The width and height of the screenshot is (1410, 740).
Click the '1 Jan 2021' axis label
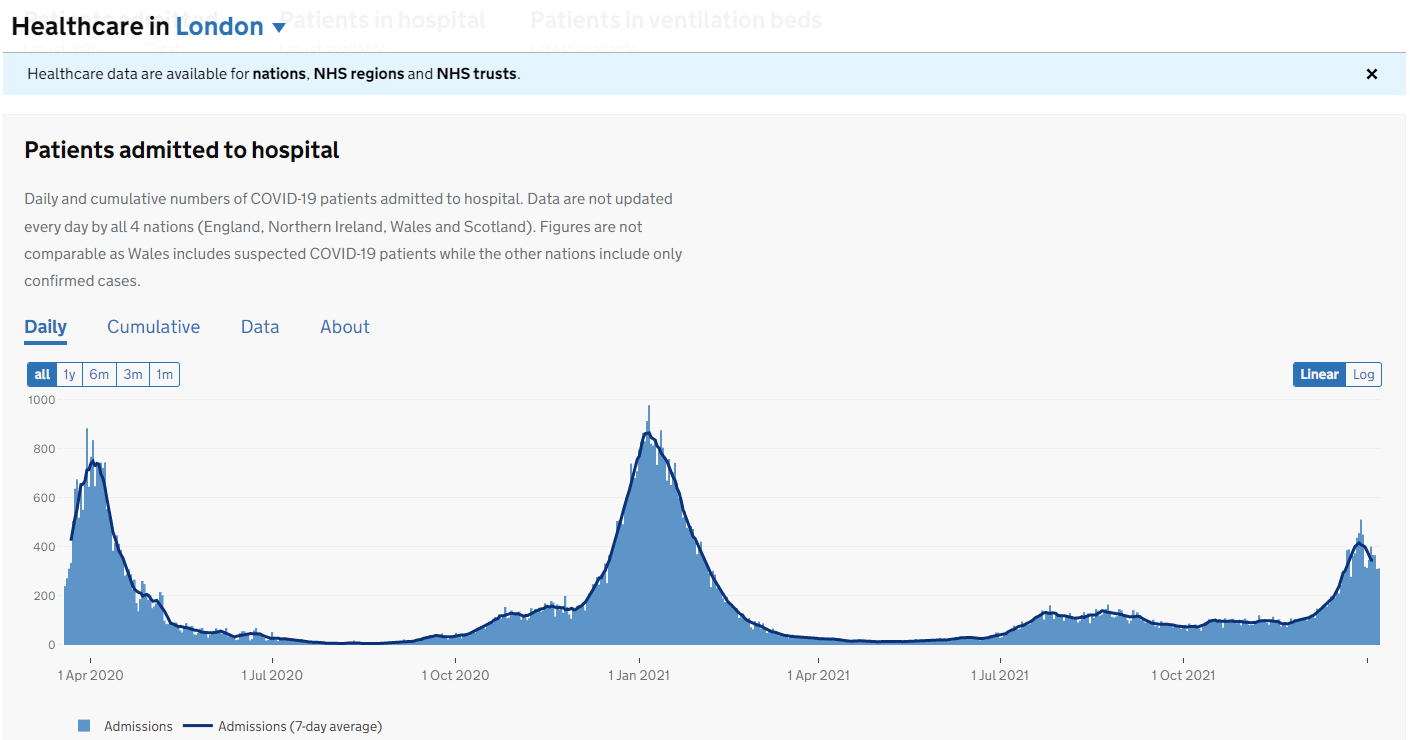click(x=640, y=675)
